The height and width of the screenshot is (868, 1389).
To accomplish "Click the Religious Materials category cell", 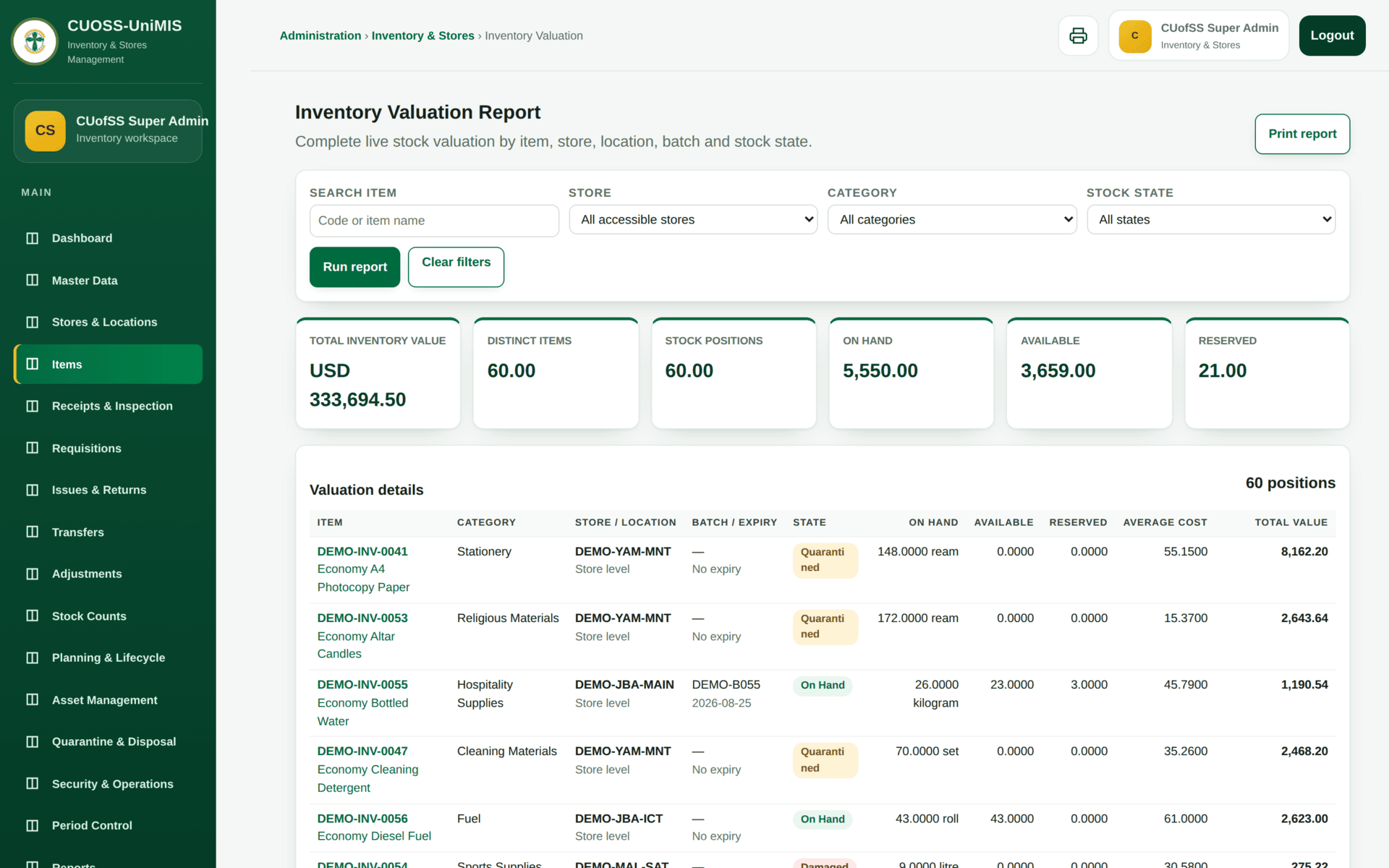I will point(508,618).
